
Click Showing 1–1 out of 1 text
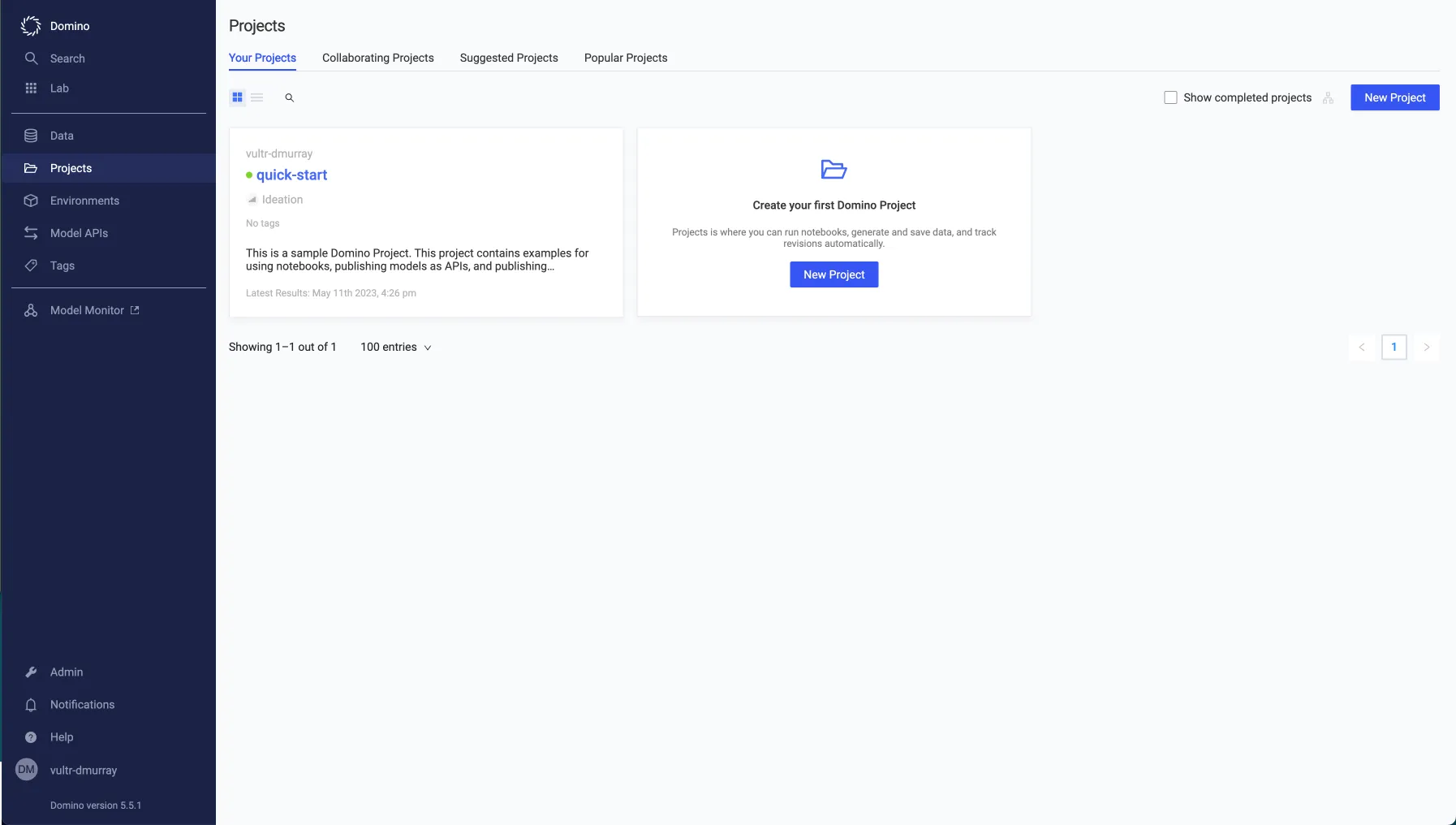point(282,348)
